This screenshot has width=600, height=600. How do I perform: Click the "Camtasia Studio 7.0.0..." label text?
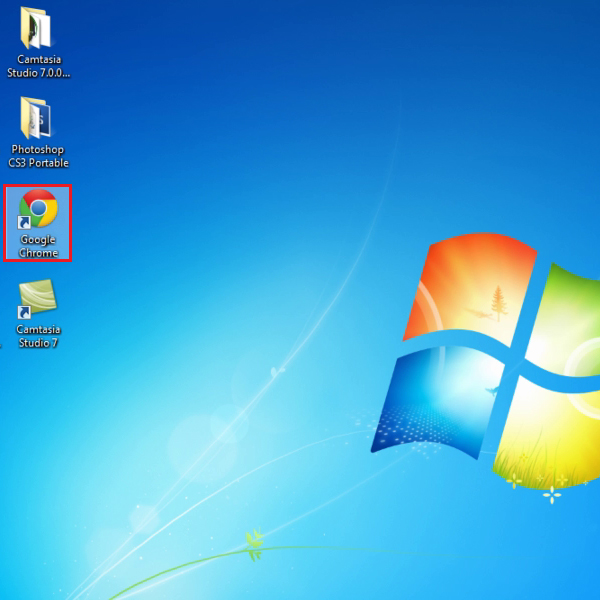39,66
